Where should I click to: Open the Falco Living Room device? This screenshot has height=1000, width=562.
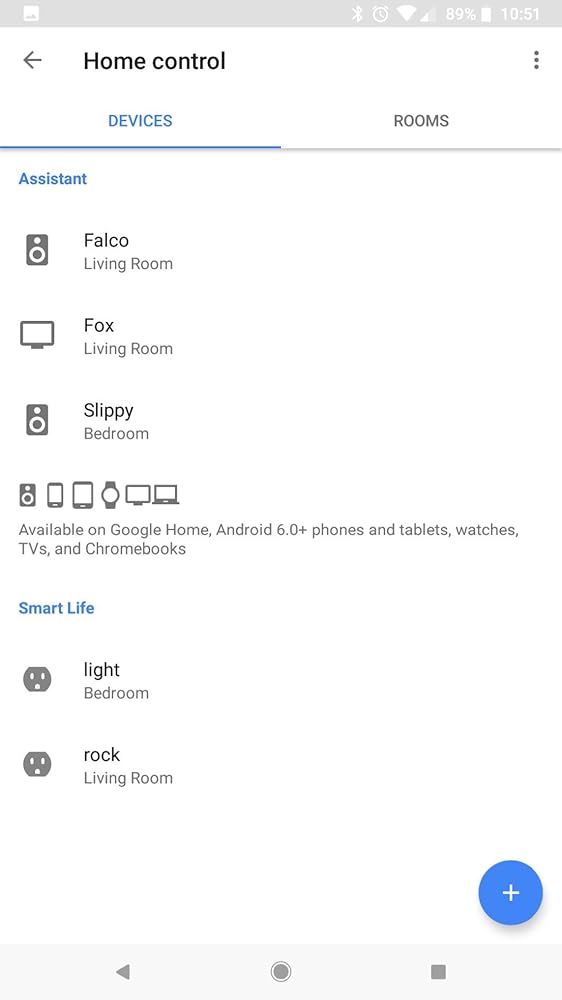pos(281,250)
